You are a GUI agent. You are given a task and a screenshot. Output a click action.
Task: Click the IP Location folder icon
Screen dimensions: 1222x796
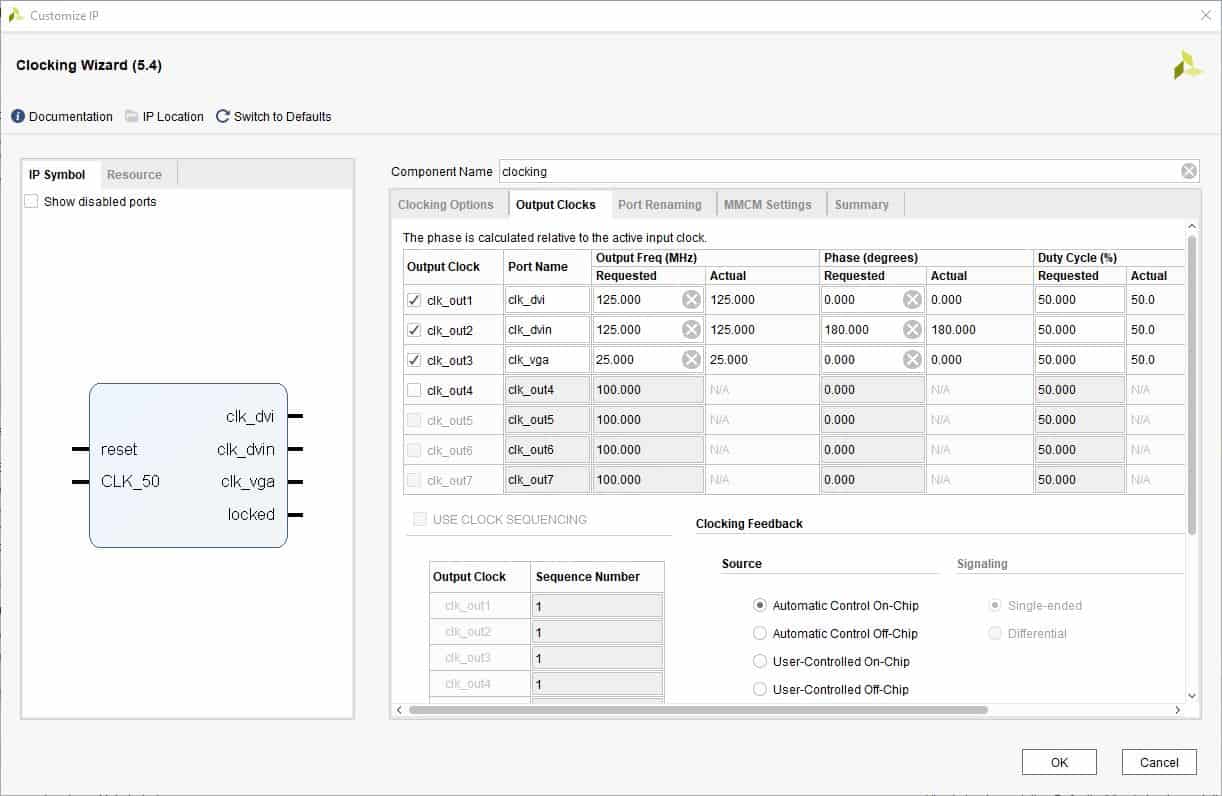tap(132, 117)
